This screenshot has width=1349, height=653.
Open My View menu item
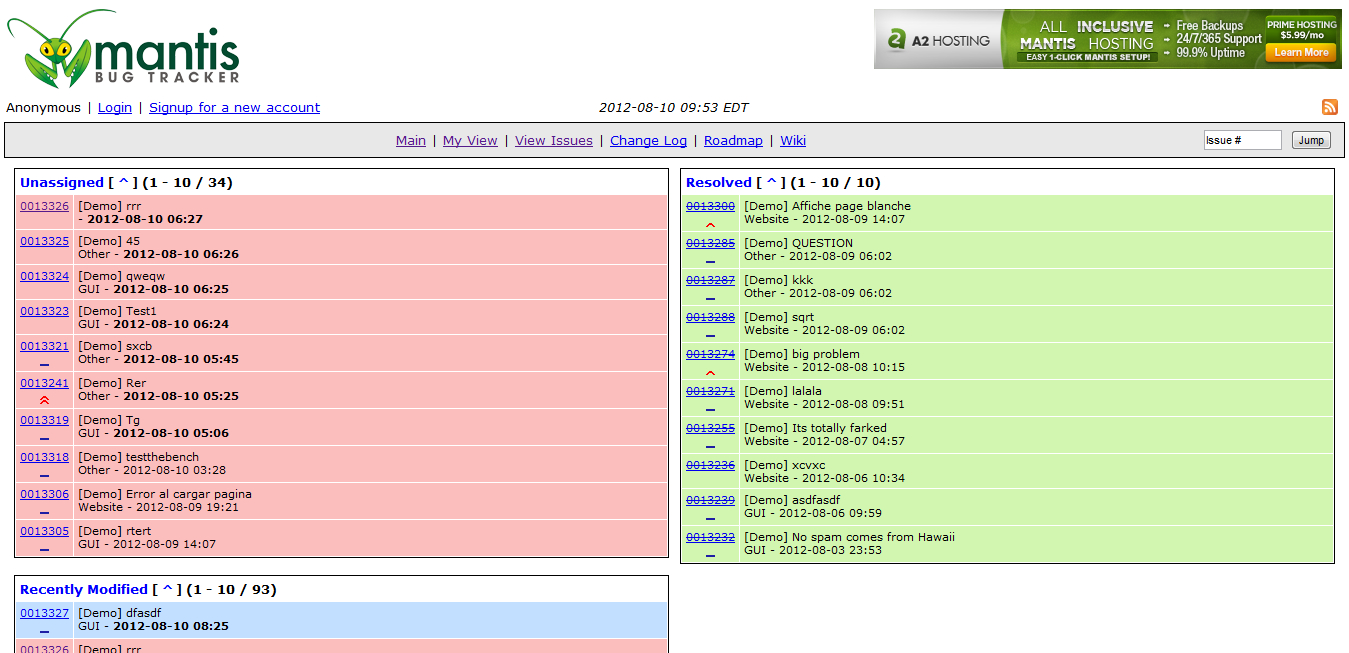tap(470, 140)
